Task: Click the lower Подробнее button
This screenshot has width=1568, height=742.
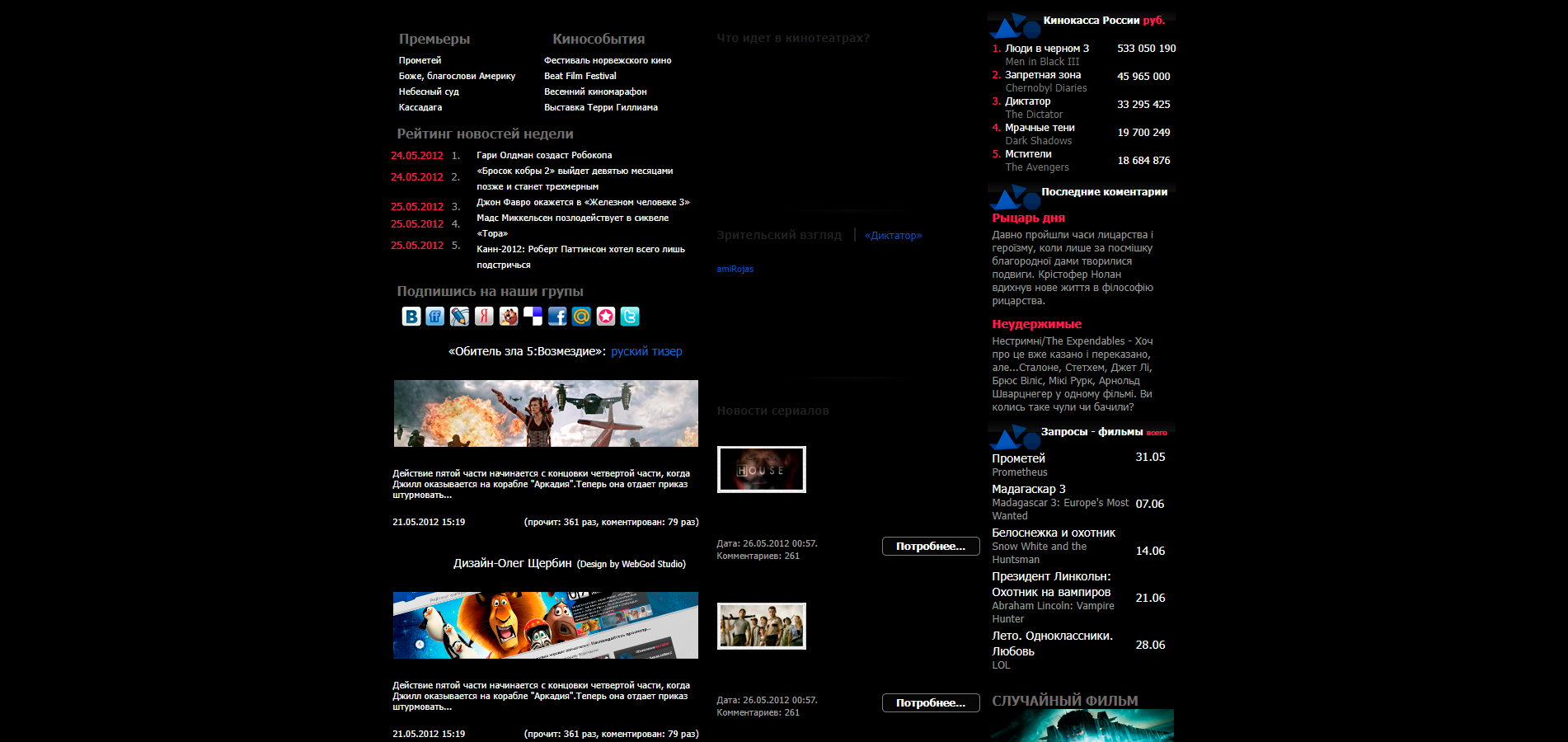Action: [931, 702]
